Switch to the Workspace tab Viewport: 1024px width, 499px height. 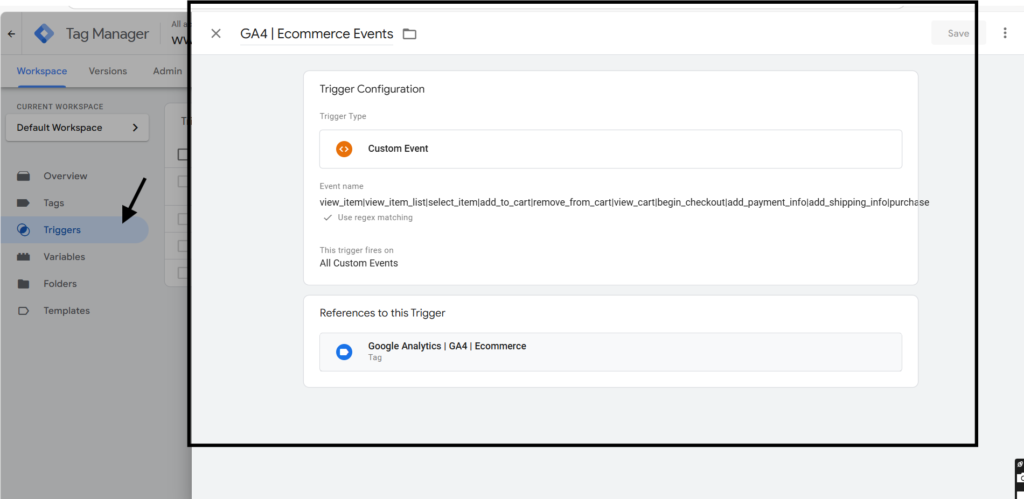point(42,71)
